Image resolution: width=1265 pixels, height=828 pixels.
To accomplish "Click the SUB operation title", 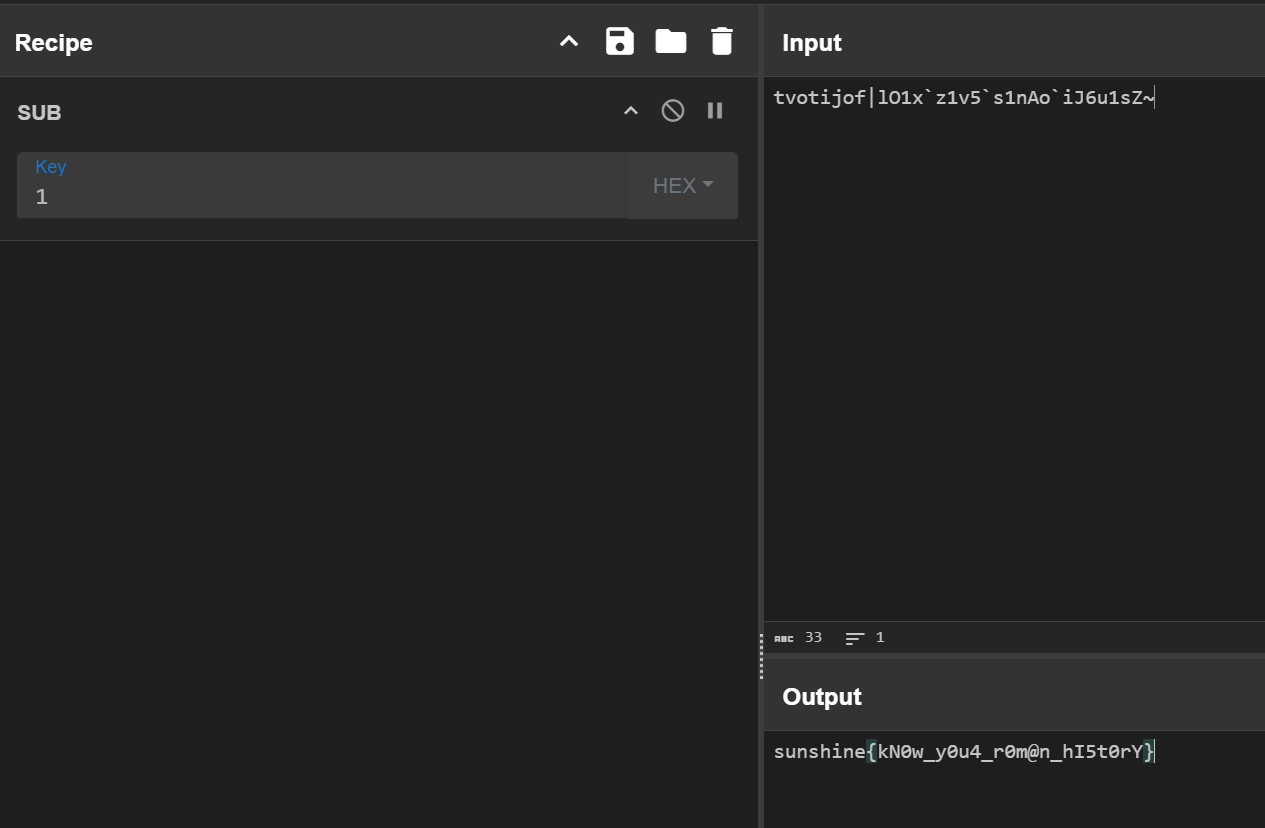I will click(40, 113).
